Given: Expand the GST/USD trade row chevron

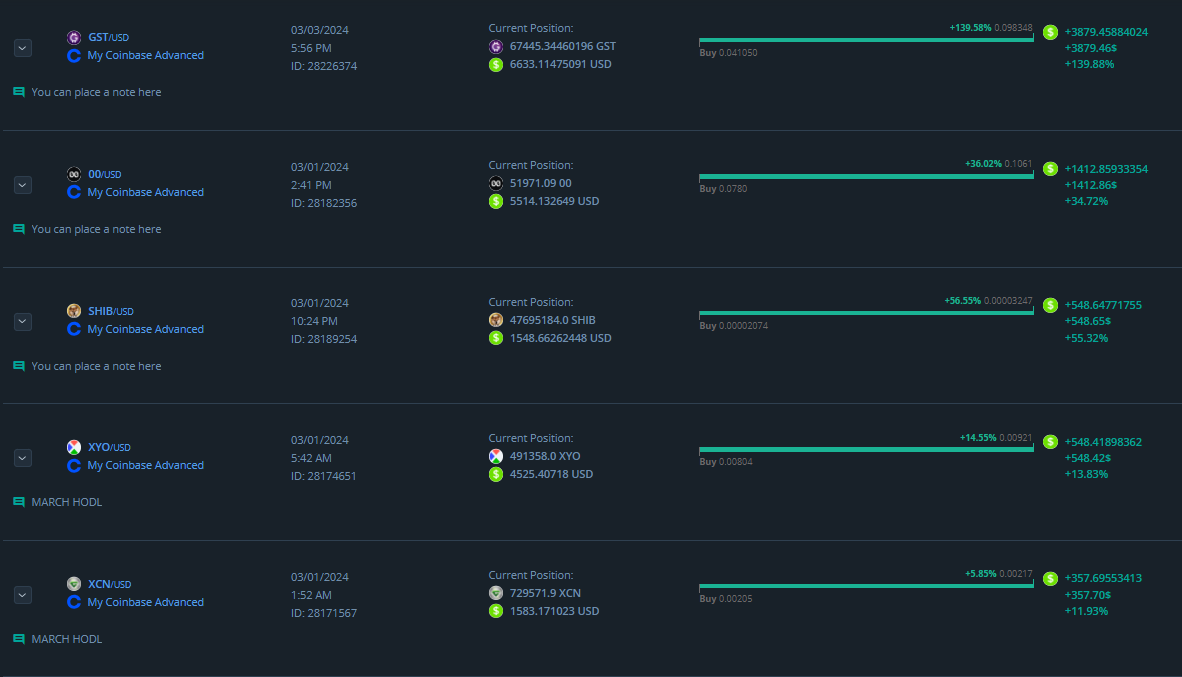Looking at the screenshot, I should [23, 47].
